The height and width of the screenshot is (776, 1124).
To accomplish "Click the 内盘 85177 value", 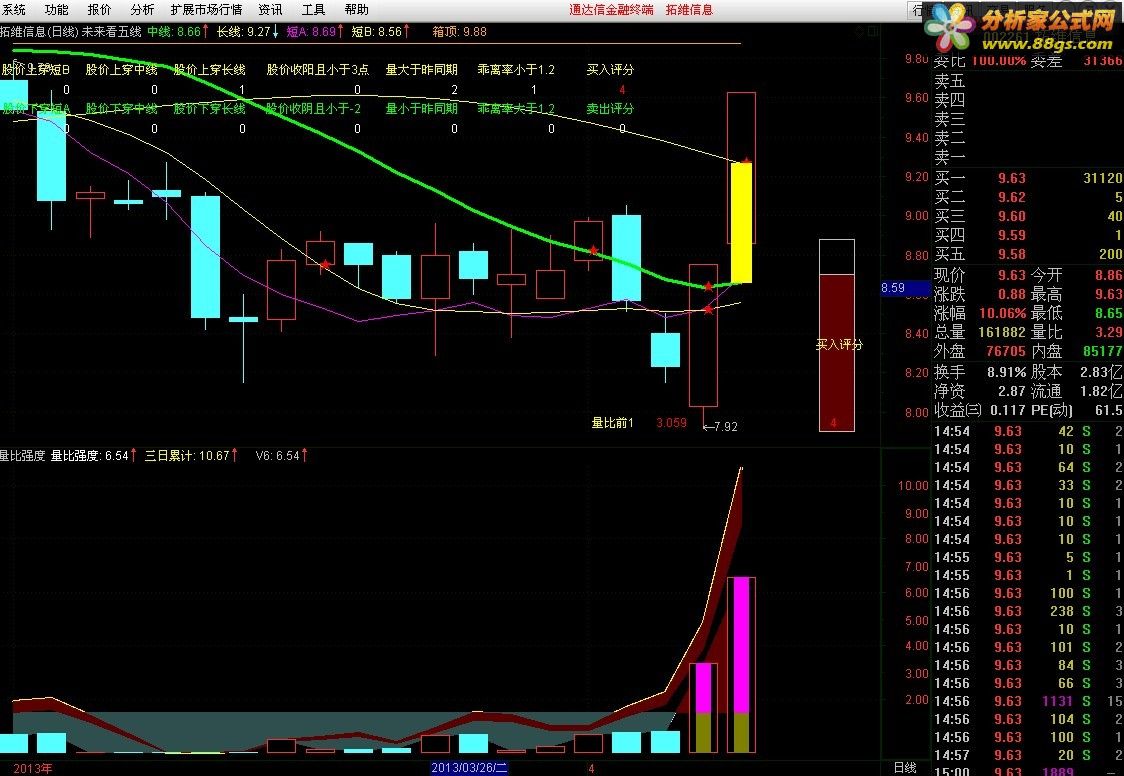I will click(1102, 351).
